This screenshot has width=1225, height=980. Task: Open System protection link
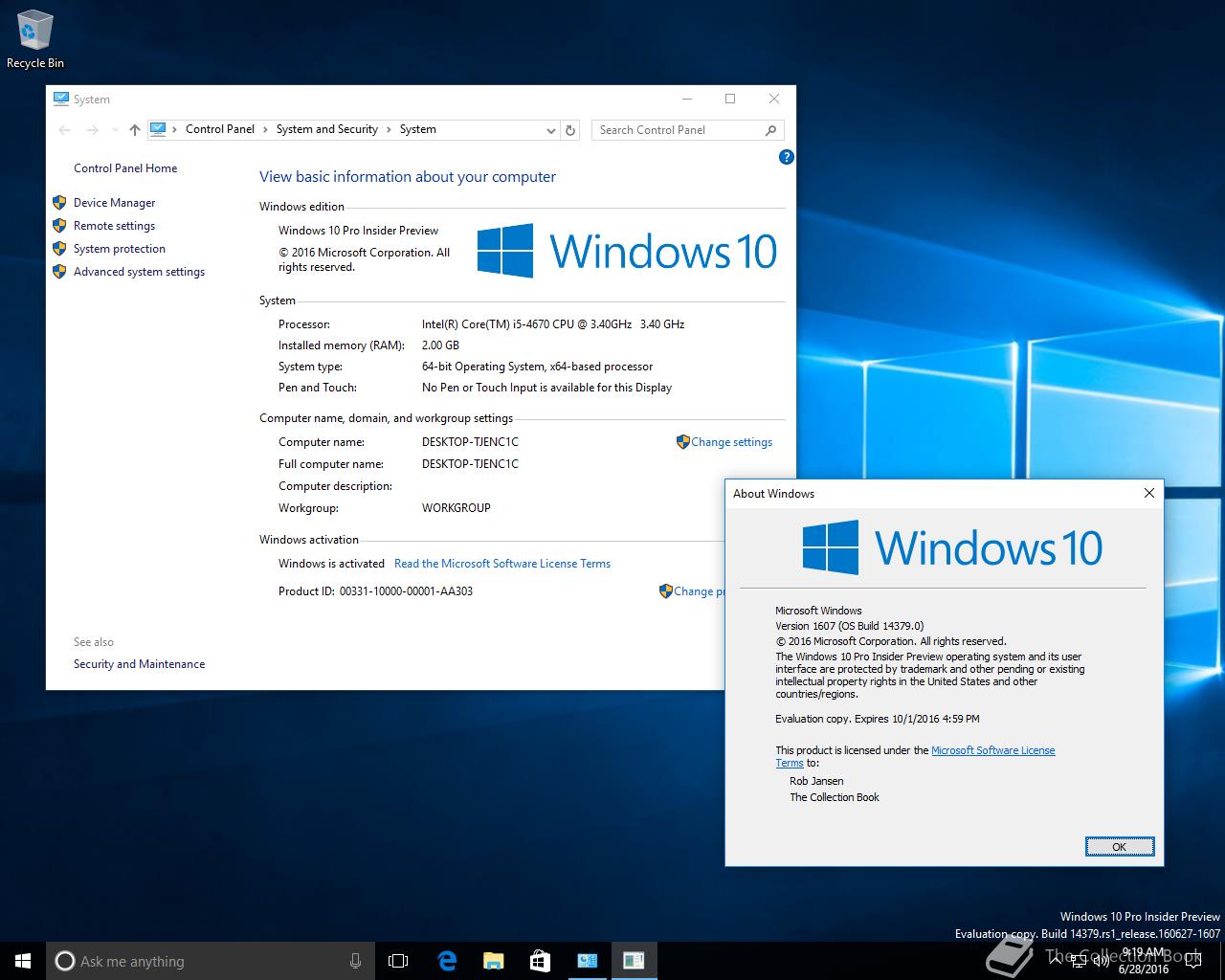point(120,249)
